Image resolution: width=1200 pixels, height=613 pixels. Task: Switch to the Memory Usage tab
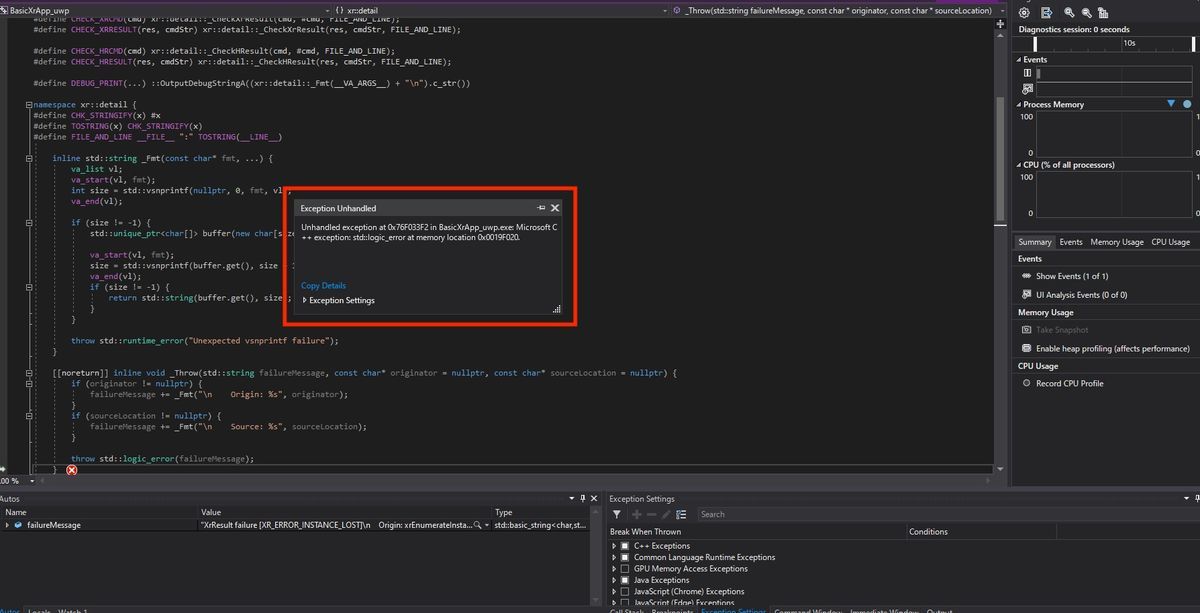(x=1116, y=241)
